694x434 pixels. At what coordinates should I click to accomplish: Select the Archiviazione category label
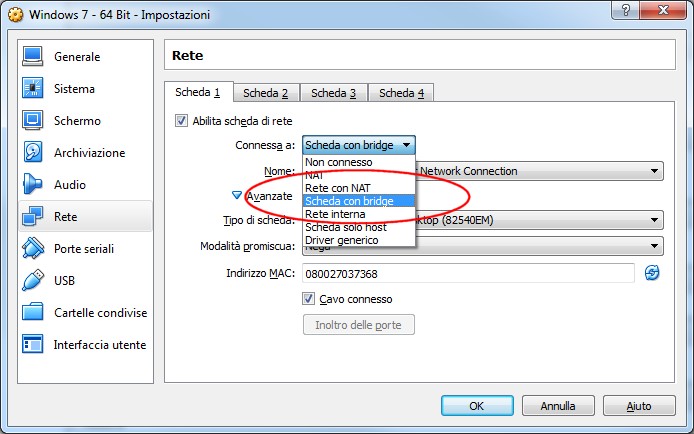[x=90, y=153]
